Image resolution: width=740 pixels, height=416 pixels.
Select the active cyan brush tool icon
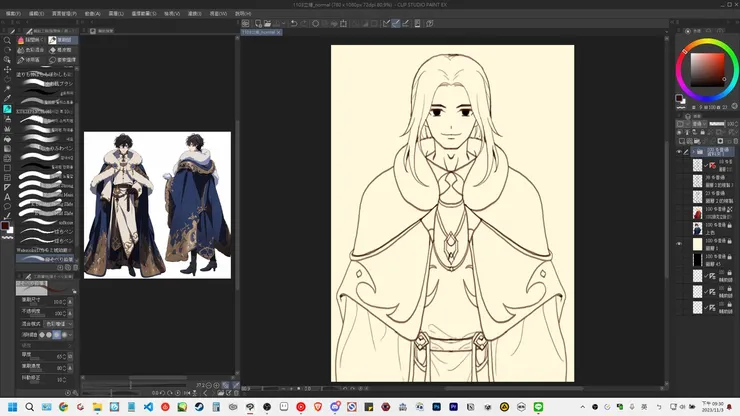(7, 108)
